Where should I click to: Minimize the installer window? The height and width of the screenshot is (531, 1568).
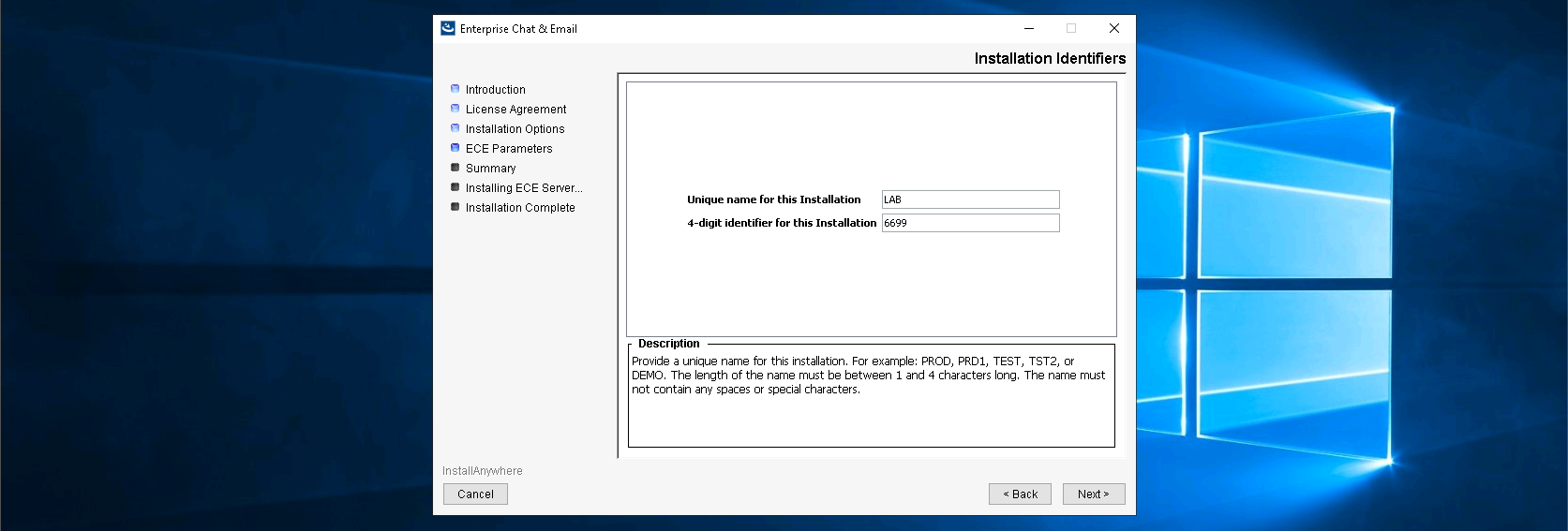coord(1028,28)
